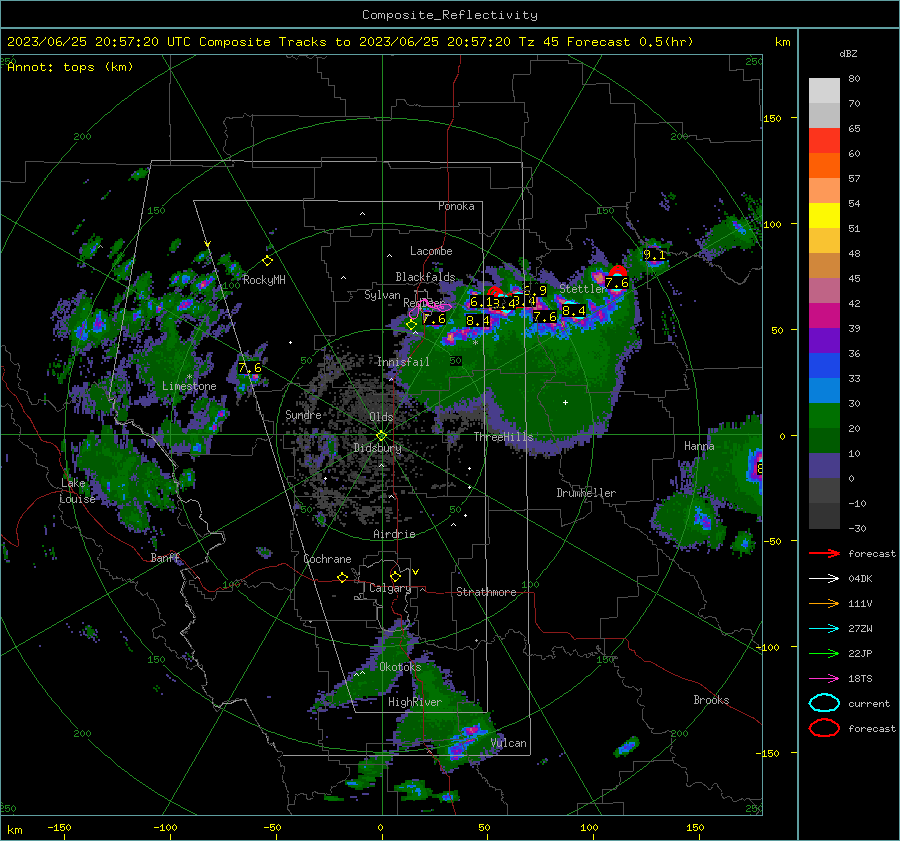Select the 10-0 dBZ slate blue swatch
Image resolution: width=900 pixels, height=841 pixels.
(x=824, y=466)
